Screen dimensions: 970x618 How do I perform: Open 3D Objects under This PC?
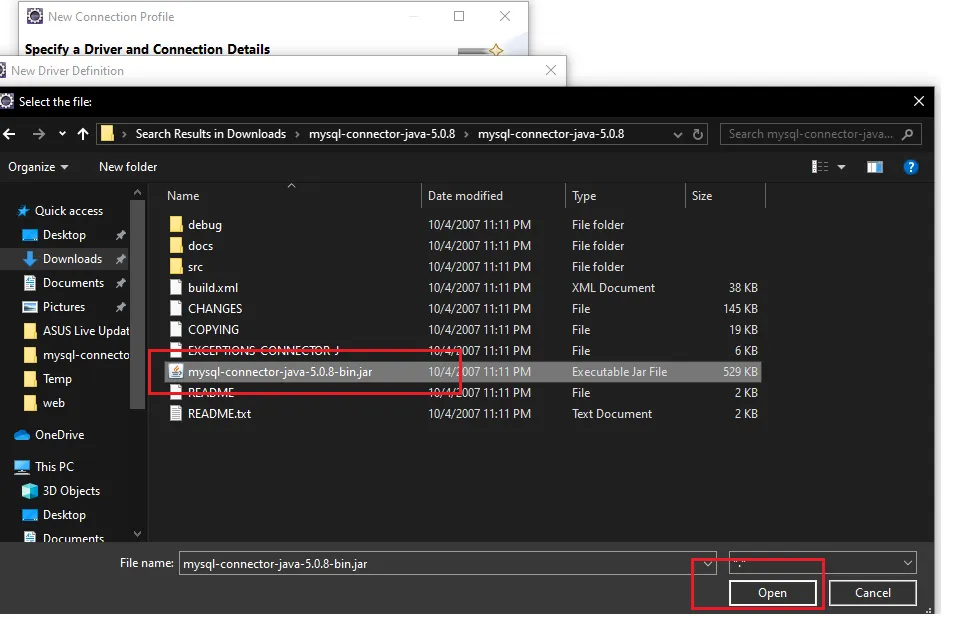tap(71, 491)
